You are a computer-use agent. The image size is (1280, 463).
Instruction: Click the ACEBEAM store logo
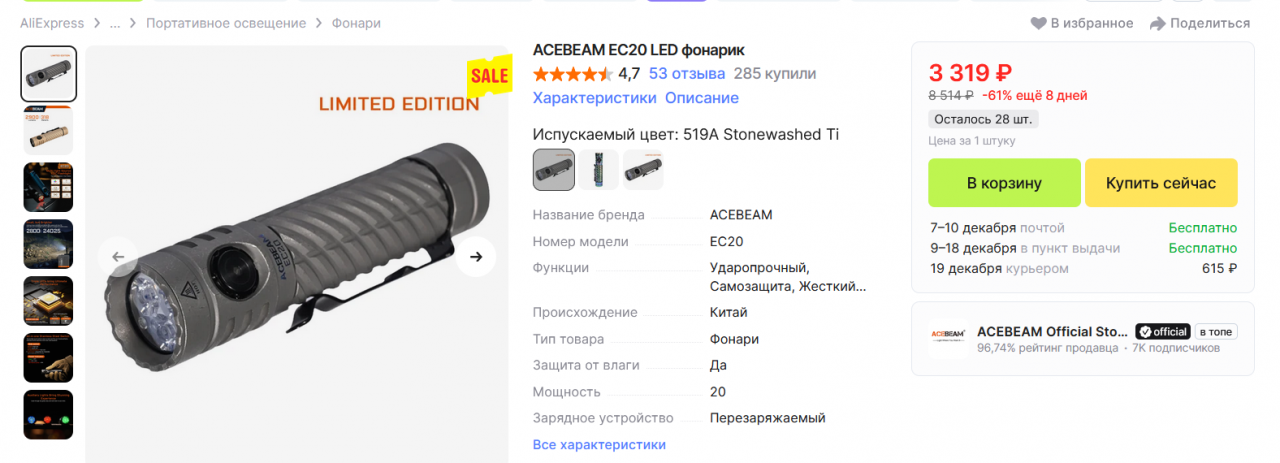947,333
